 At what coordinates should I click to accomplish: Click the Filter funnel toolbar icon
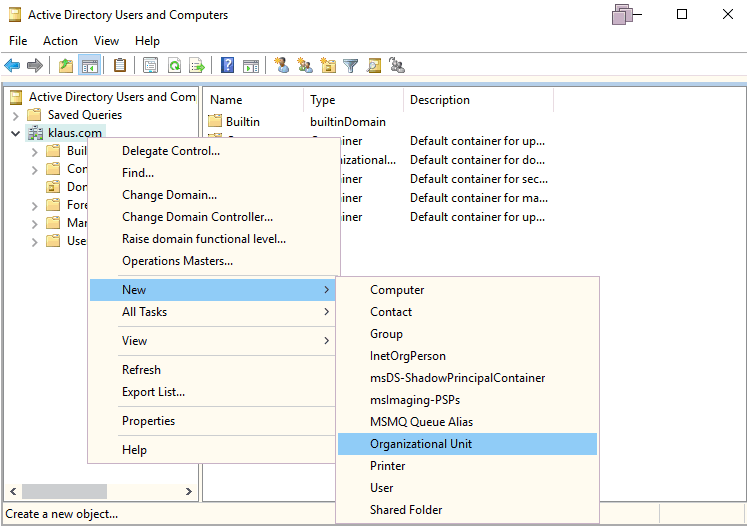(351, 66)
